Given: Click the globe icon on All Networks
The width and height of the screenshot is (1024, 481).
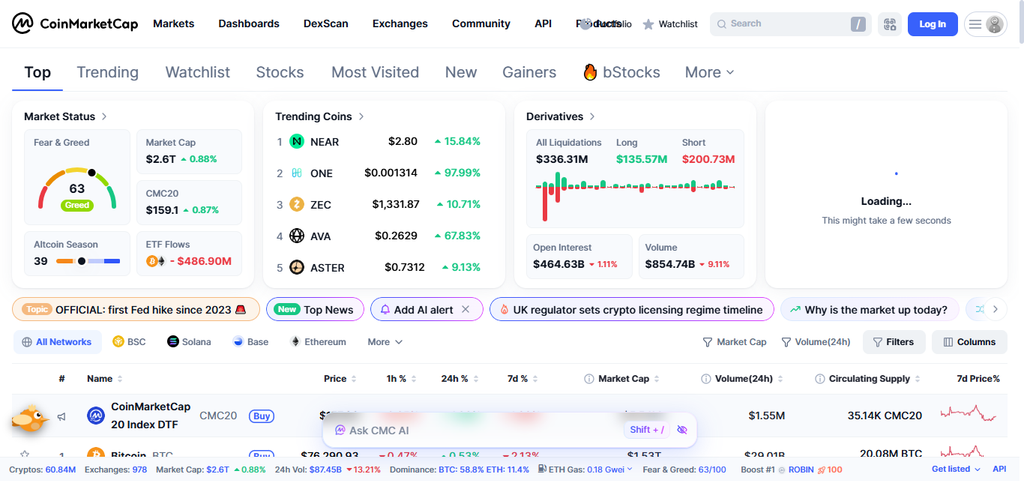Looking at the screenshot, I should point(27,342).
